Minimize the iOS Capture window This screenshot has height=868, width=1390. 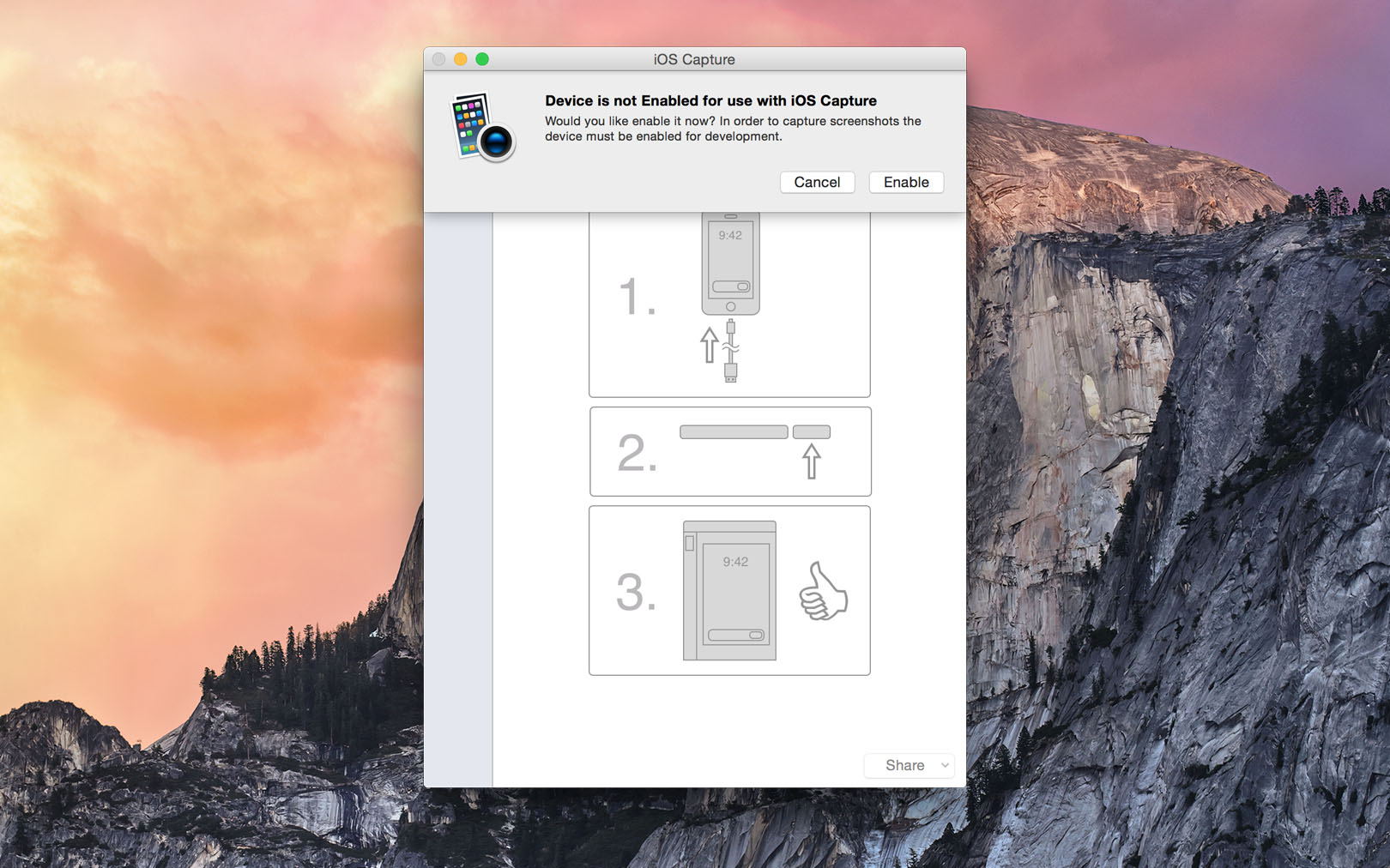tap(461, 59)
